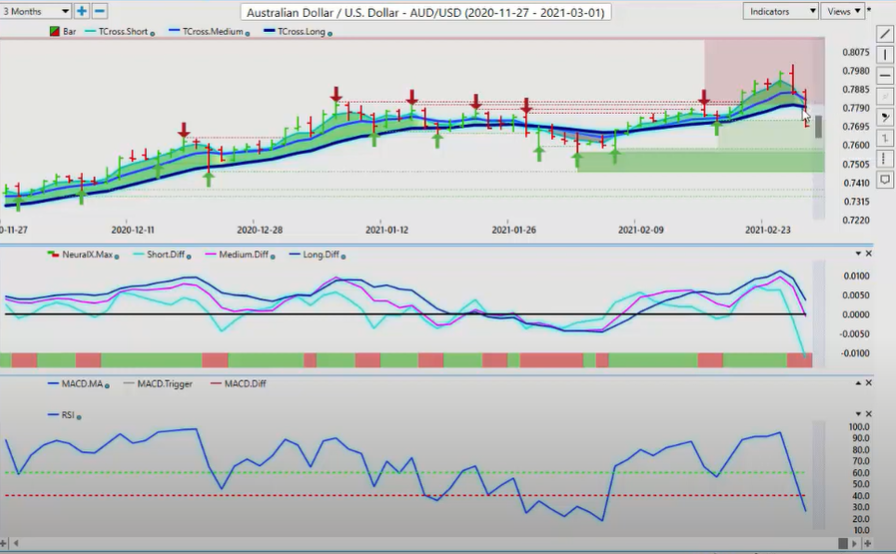Click the RSI 100.0 axis label
The width and height of the screenshot is (896, 554).
tap(859, 427)
